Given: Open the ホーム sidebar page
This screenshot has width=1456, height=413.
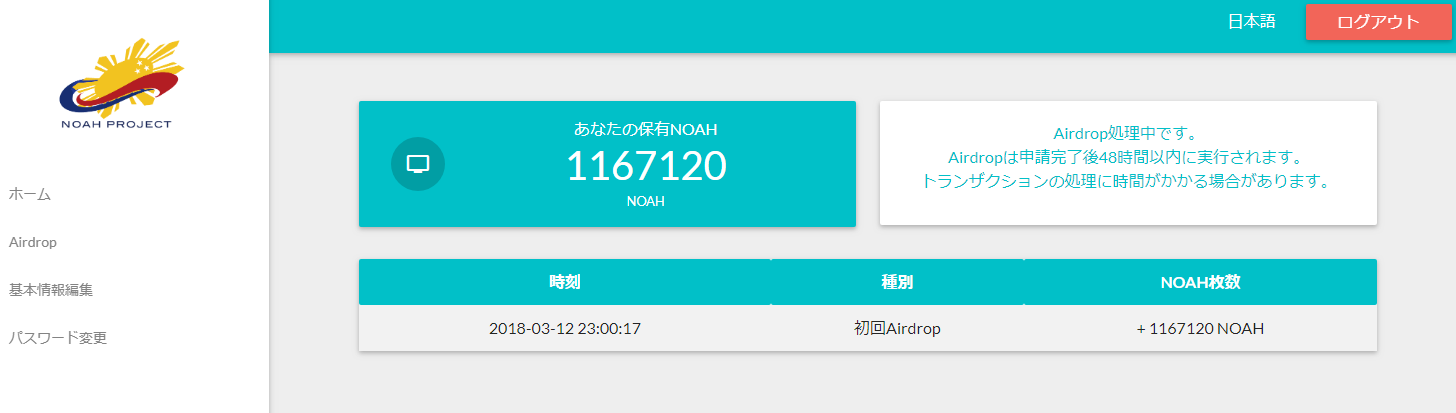Looking at the screenshot, I should point(30,194).
